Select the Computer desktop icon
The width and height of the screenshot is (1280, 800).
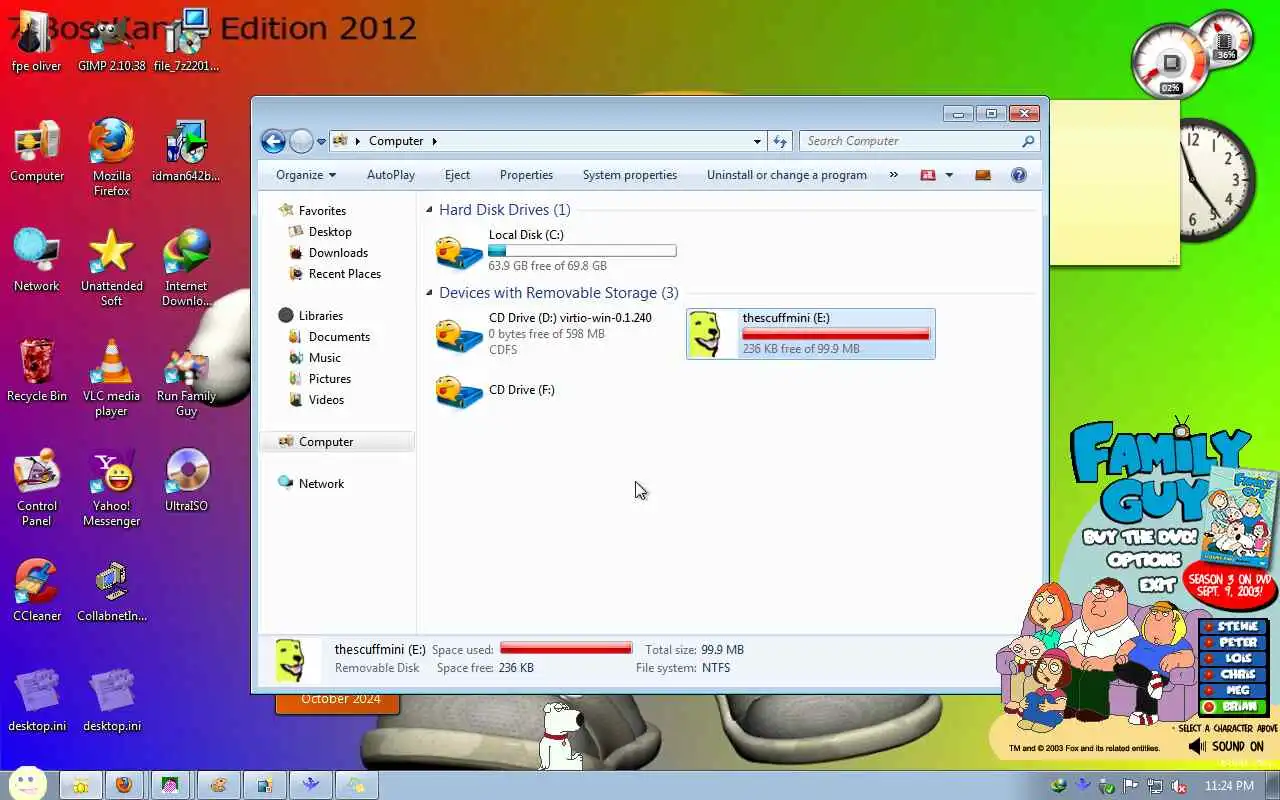click(37, 152)
